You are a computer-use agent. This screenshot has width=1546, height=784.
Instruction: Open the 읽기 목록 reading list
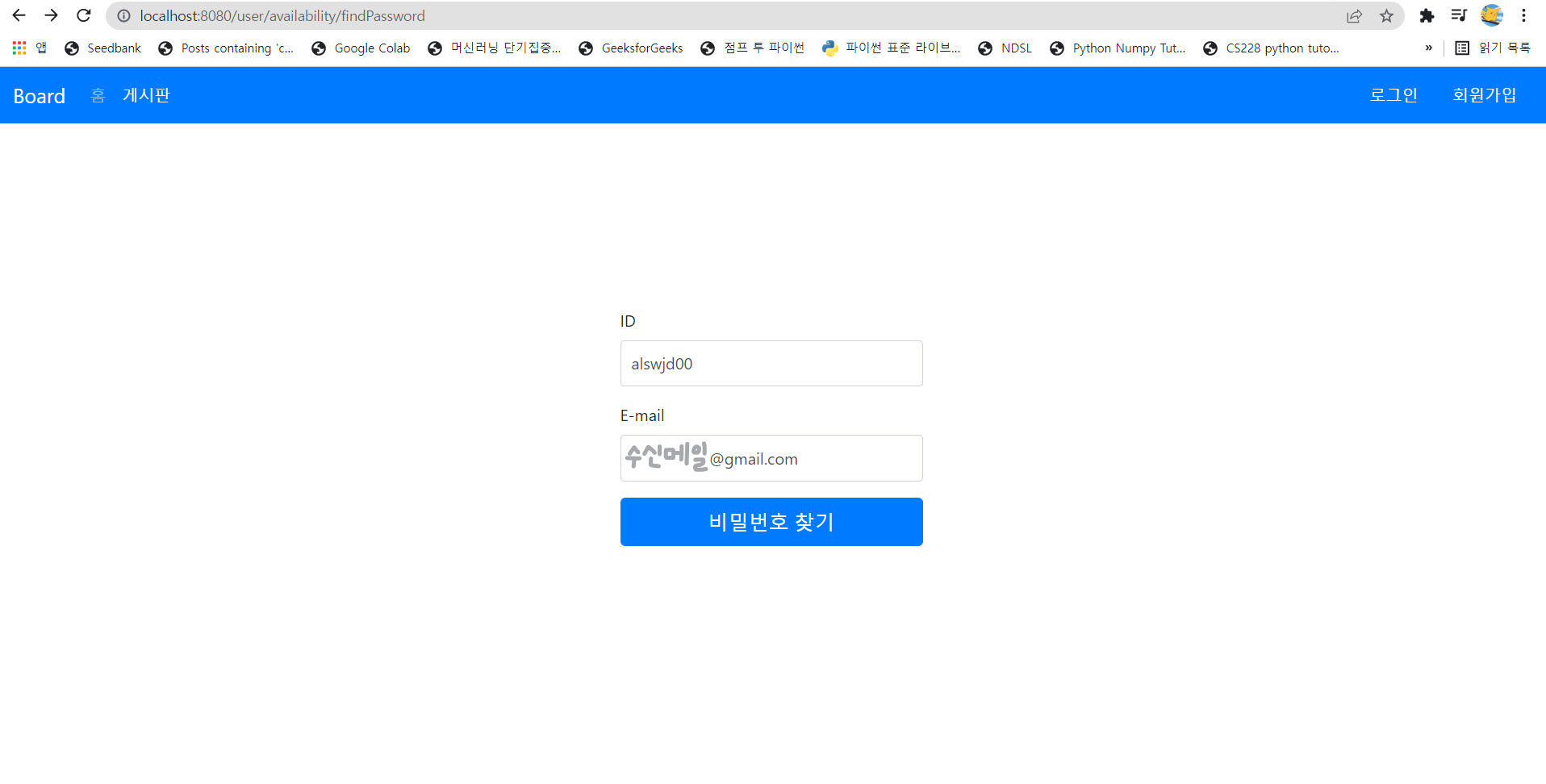(x=1493, y=48)
